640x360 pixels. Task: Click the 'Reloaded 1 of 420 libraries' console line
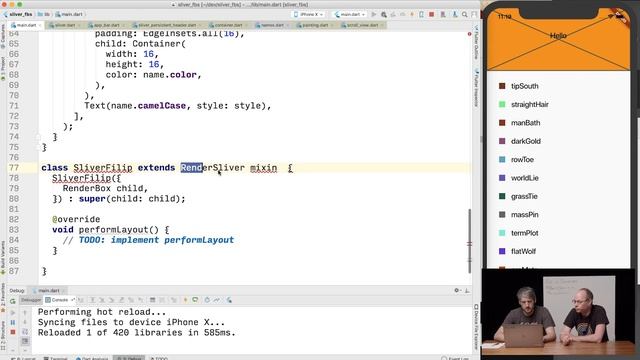137,333
